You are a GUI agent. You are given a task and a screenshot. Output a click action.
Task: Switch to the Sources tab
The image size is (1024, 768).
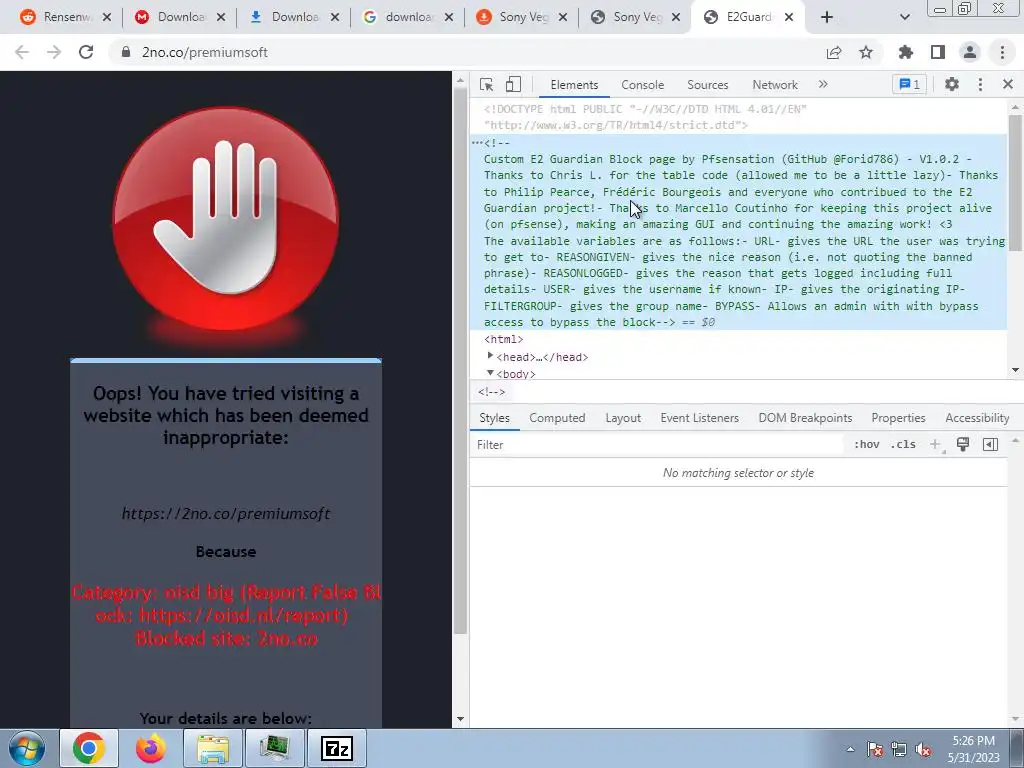click(x=707, y=85)
